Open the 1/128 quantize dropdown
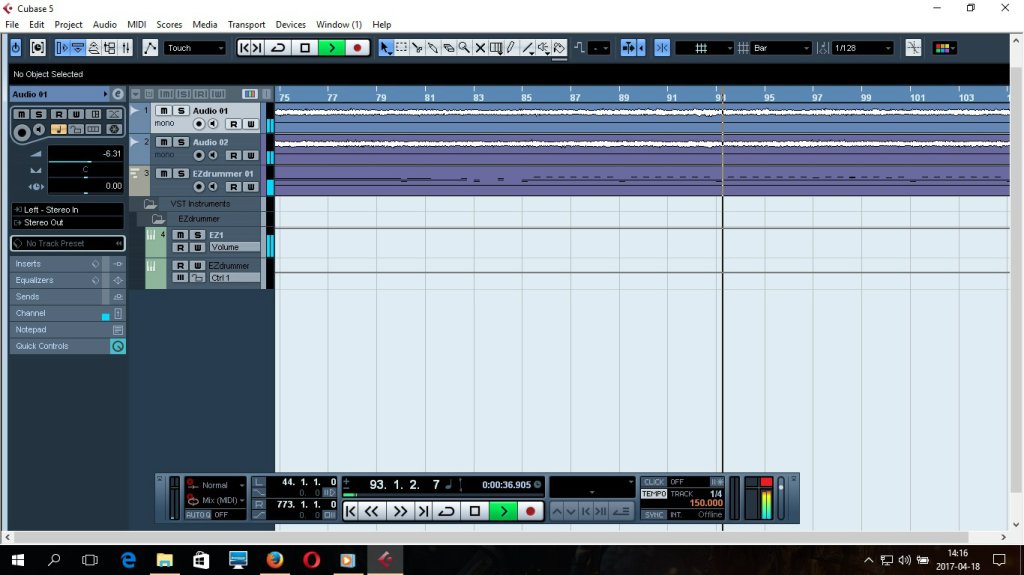 863,48
